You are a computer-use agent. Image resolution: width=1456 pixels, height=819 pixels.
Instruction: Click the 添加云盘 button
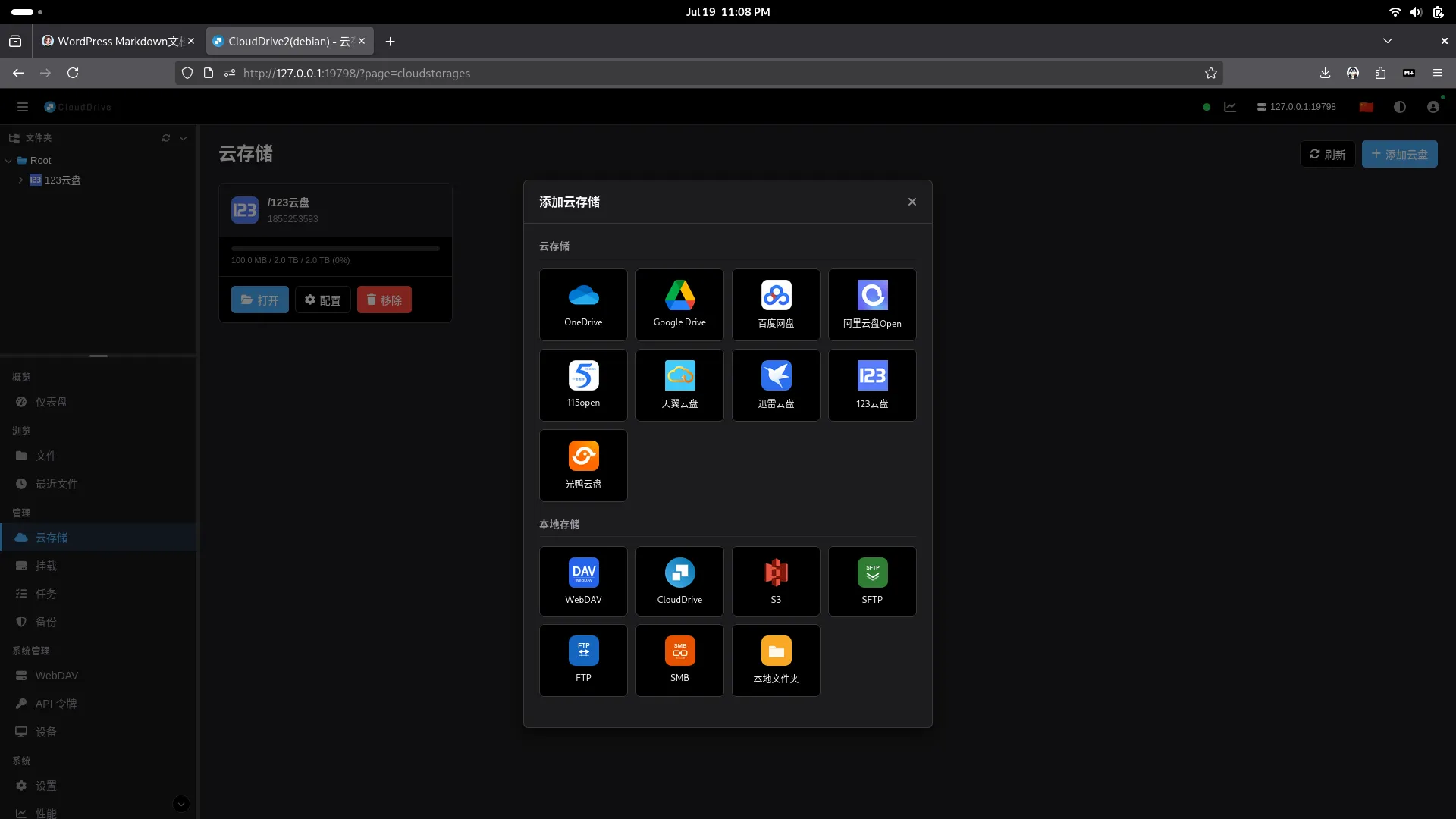click(x=1400, y=154)
